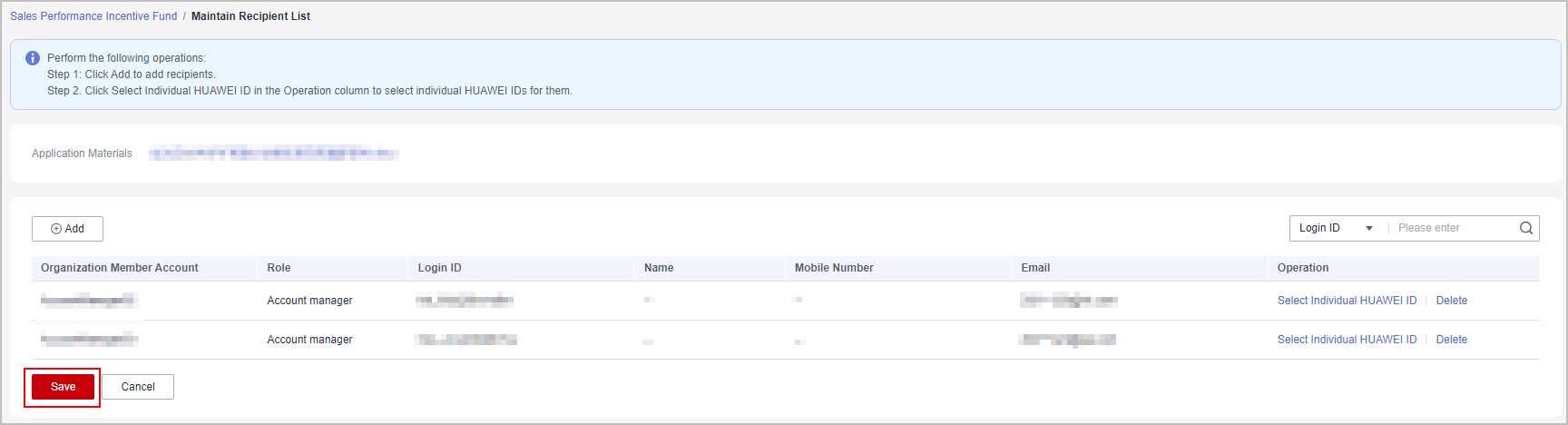Click the "Please enter" search field

point(1454,228)
